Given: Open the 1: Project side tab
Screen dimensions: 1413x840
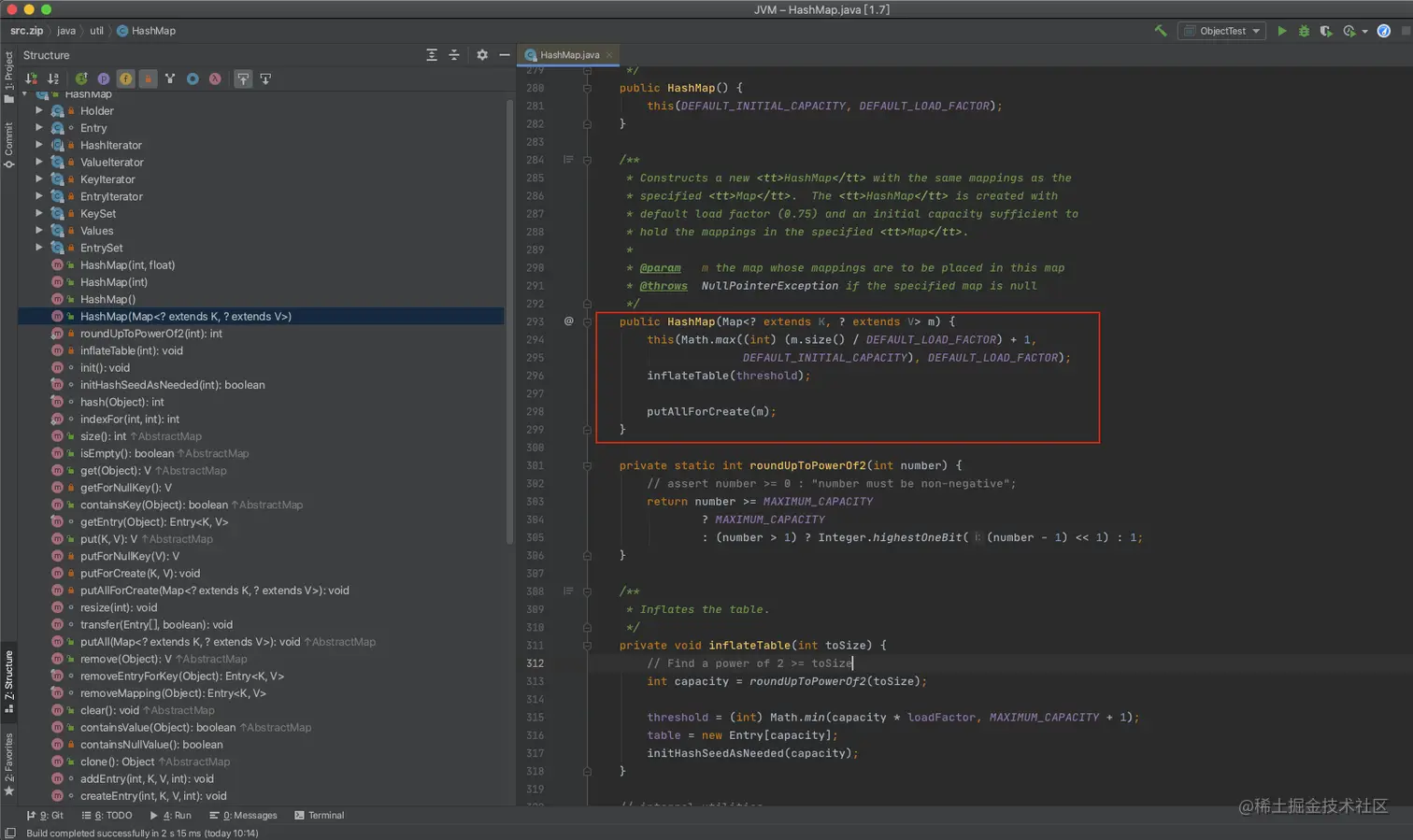Looking at the screenshot, I should [9, 78].
